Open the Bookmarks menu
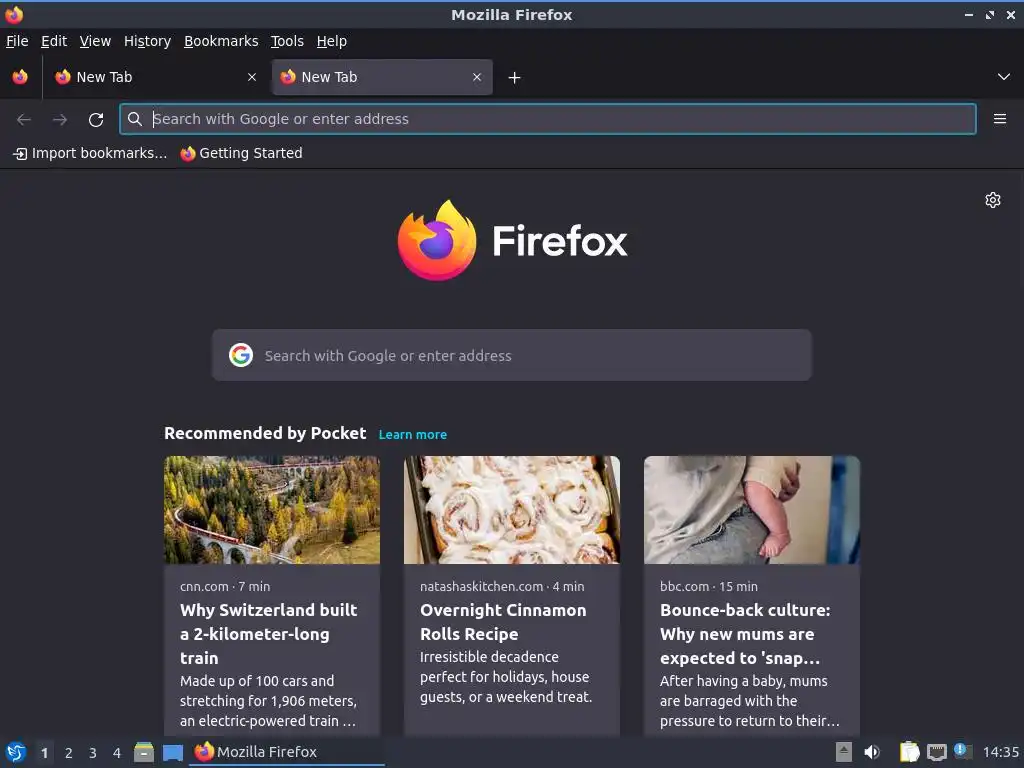The width and height of the screenshot is (1024, 768). point(221,41)
